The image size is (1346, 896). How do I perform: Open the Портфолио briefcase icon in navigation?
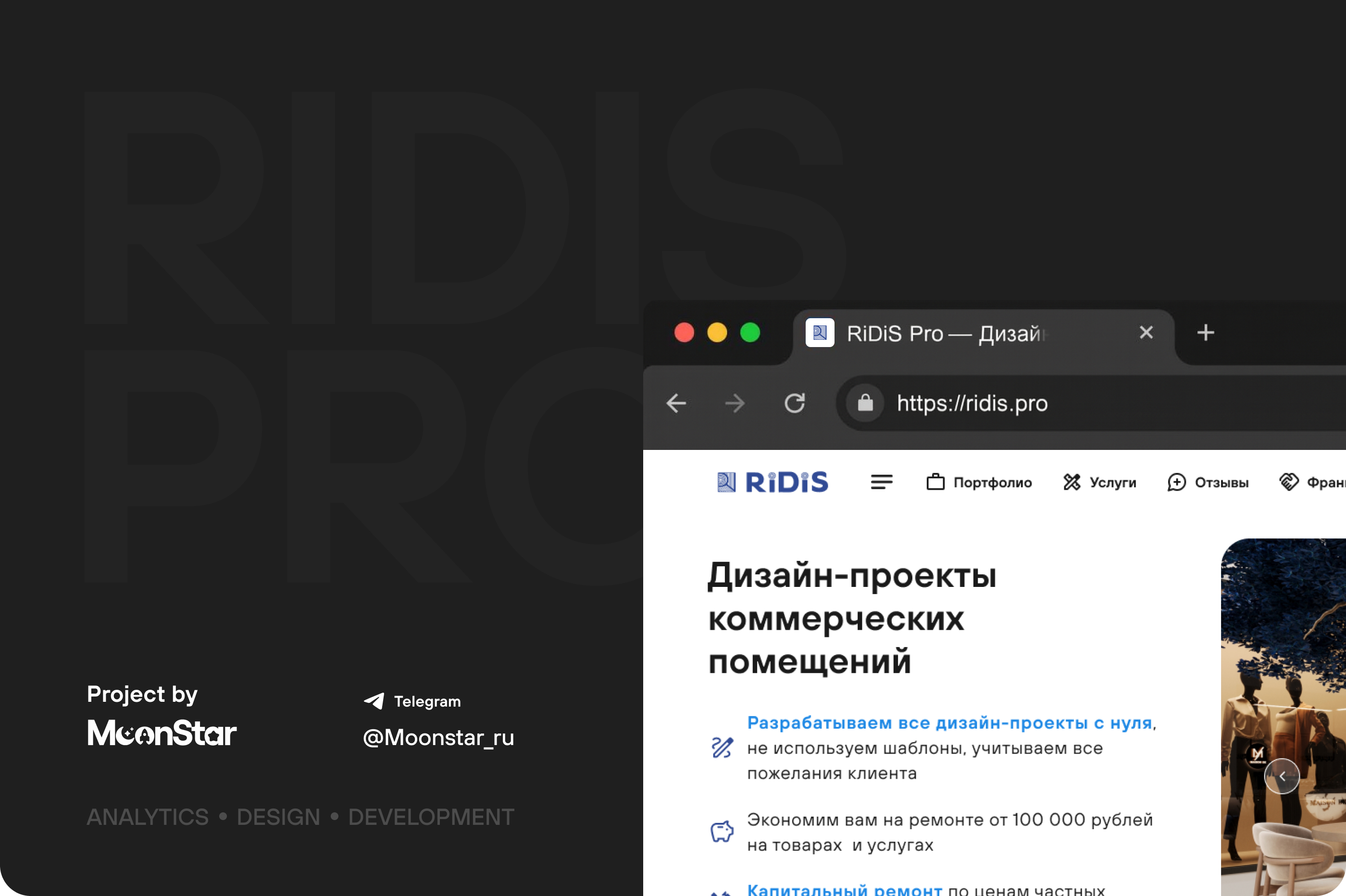coord(935,482)
